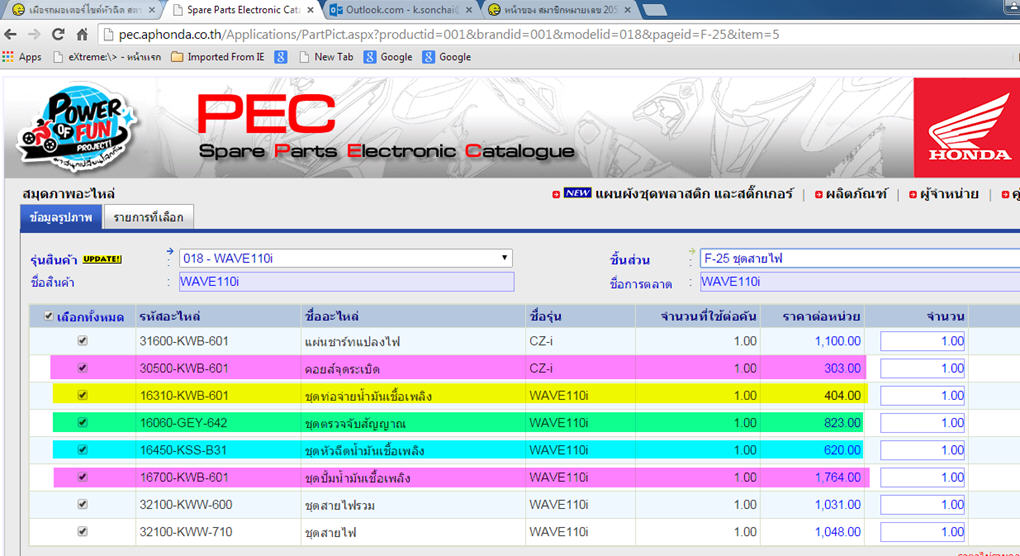
Task: Open the first Google bookmark
Action: (x=388, y=57)
